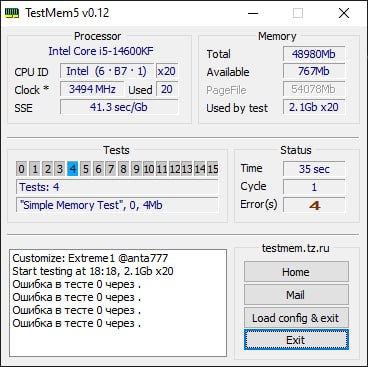Click the x20 core count field
This screenshot has height=367, width=368.
pos(167,71)
